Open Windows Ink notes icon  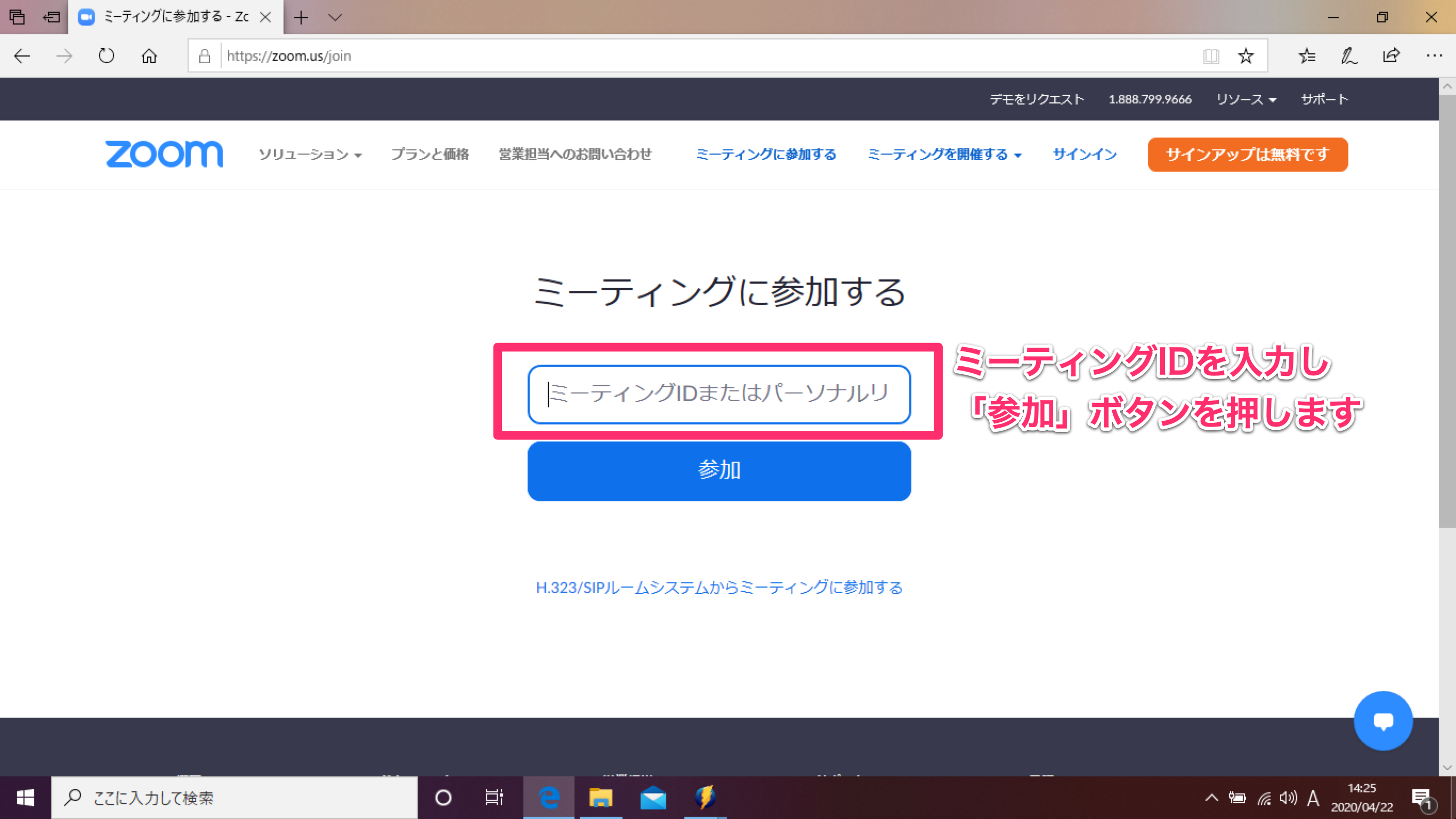tap(1348, 55)
